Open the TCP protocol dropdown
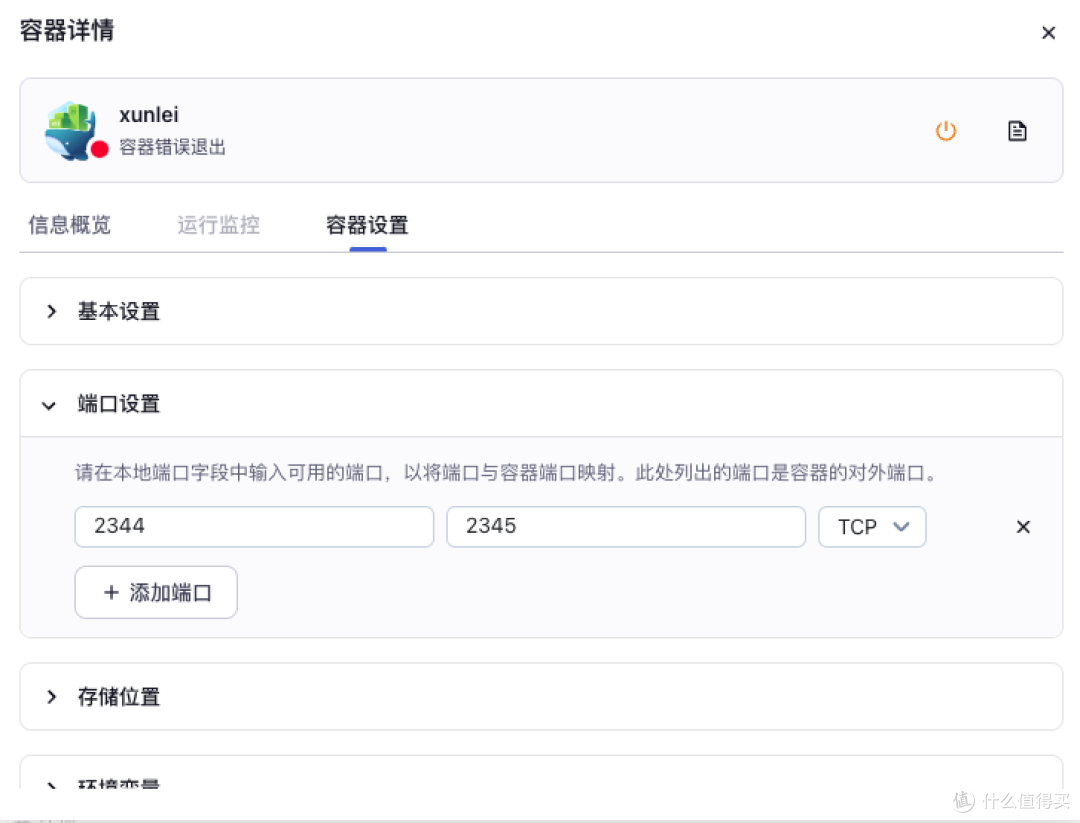 [x=872, y=527]
